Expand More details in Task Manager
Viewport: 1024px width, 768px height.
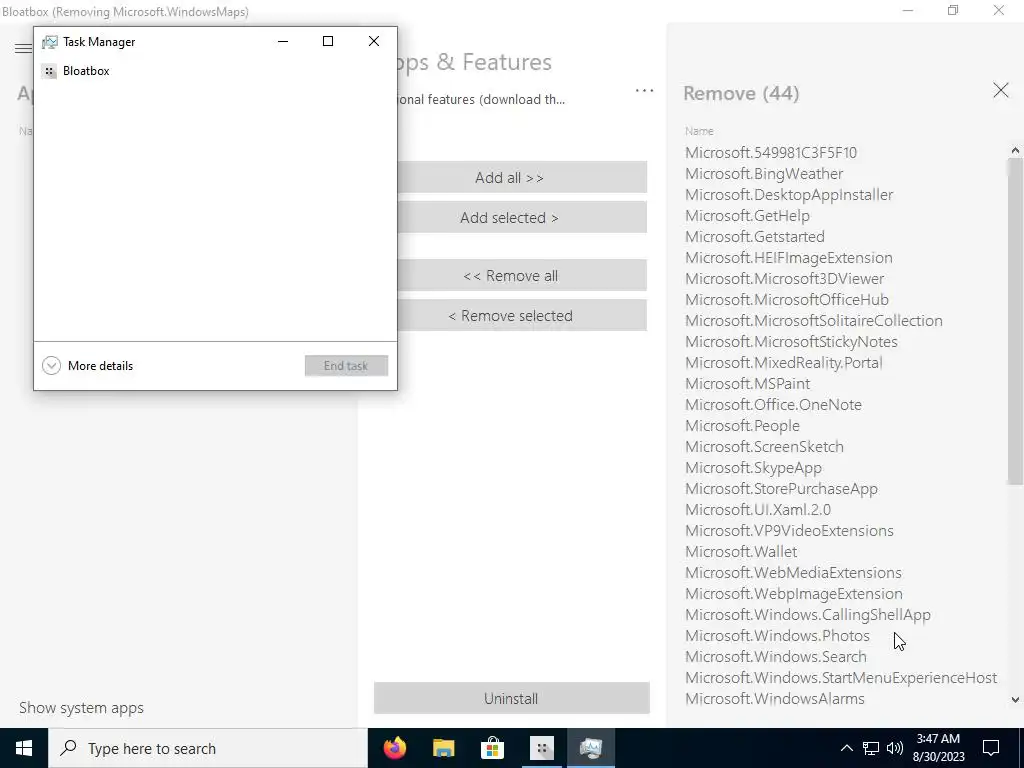88,366
